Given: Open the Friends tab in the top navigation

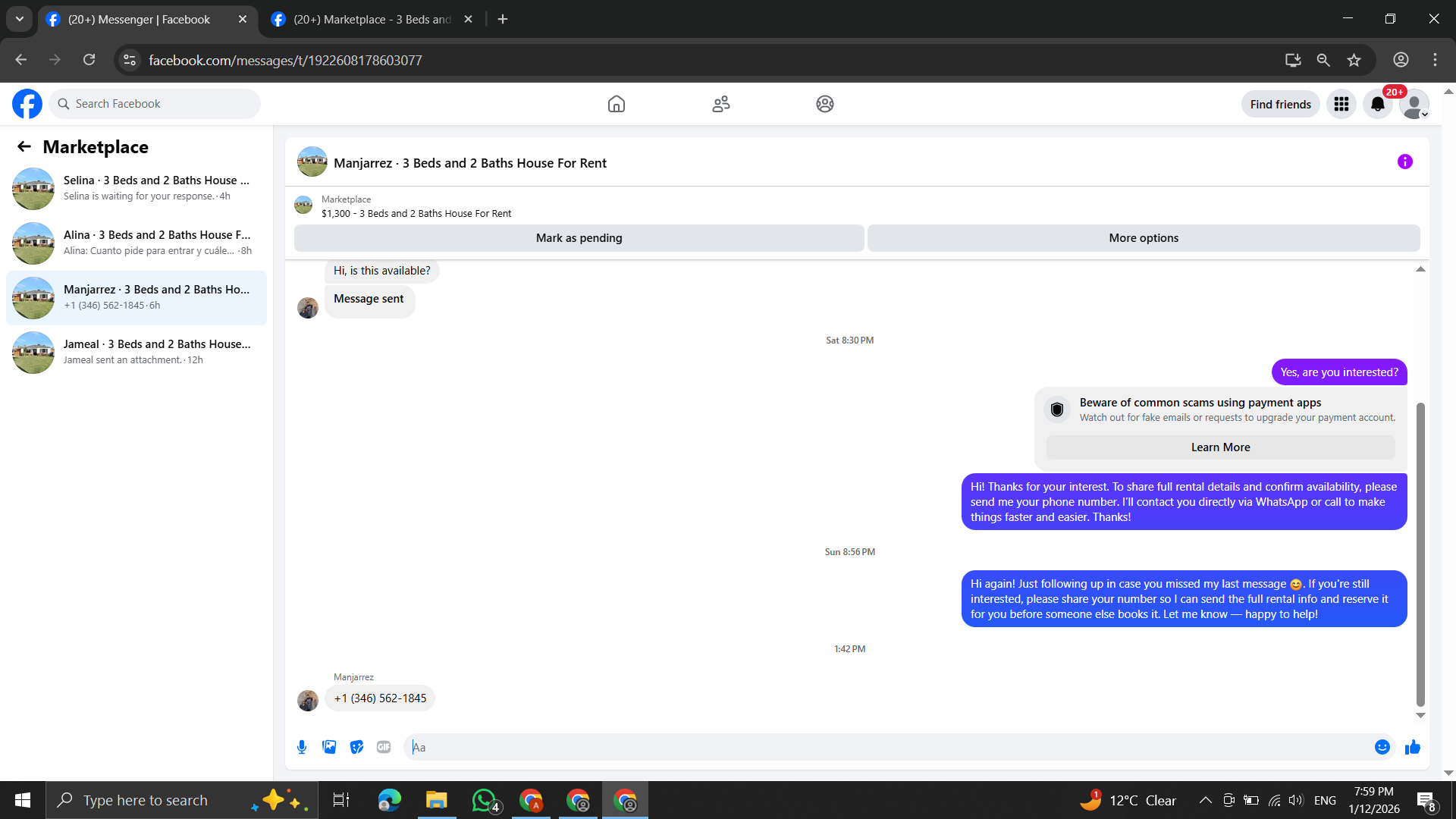Looking at the screenshot, I should pyautogui.click(x=720, y=104).
